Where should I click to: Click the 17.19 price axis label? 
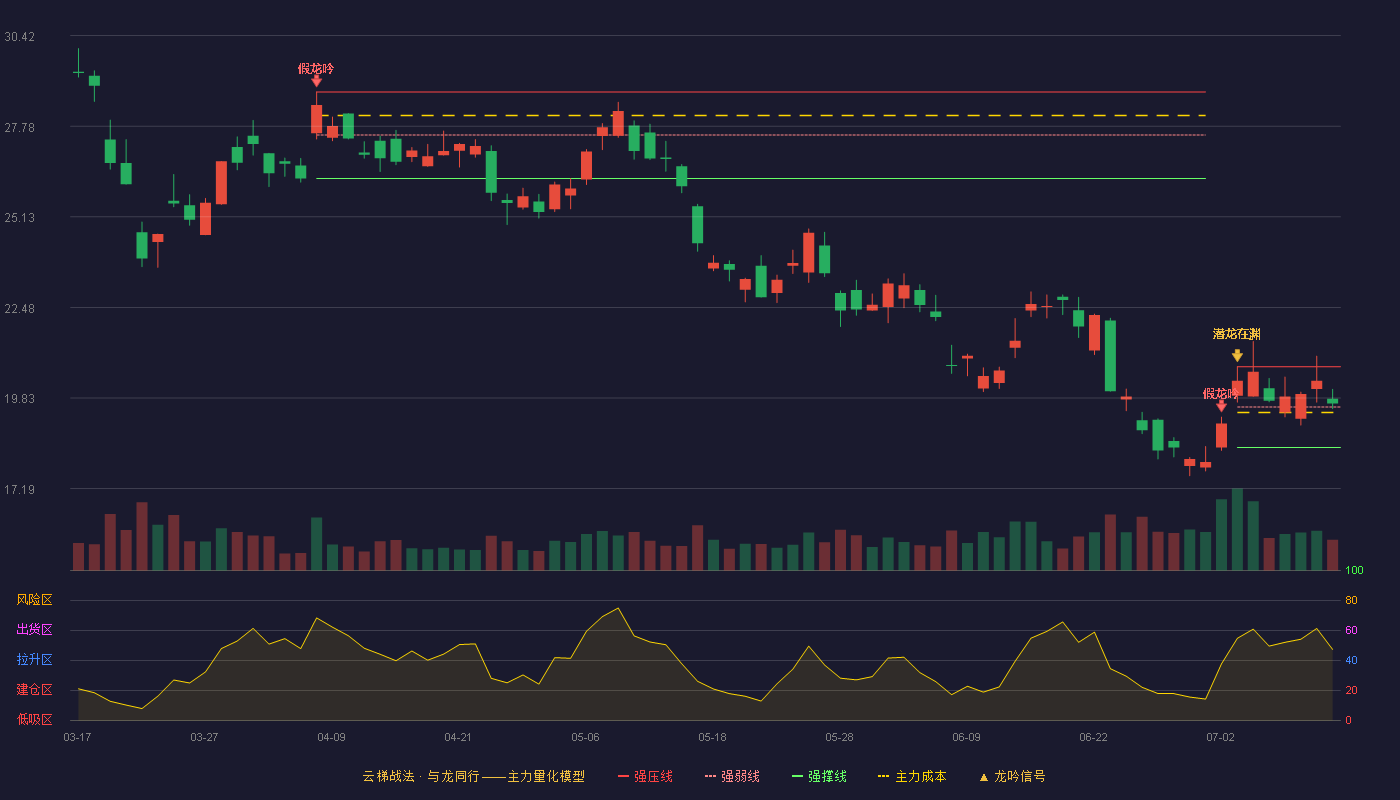pos(19,490)
